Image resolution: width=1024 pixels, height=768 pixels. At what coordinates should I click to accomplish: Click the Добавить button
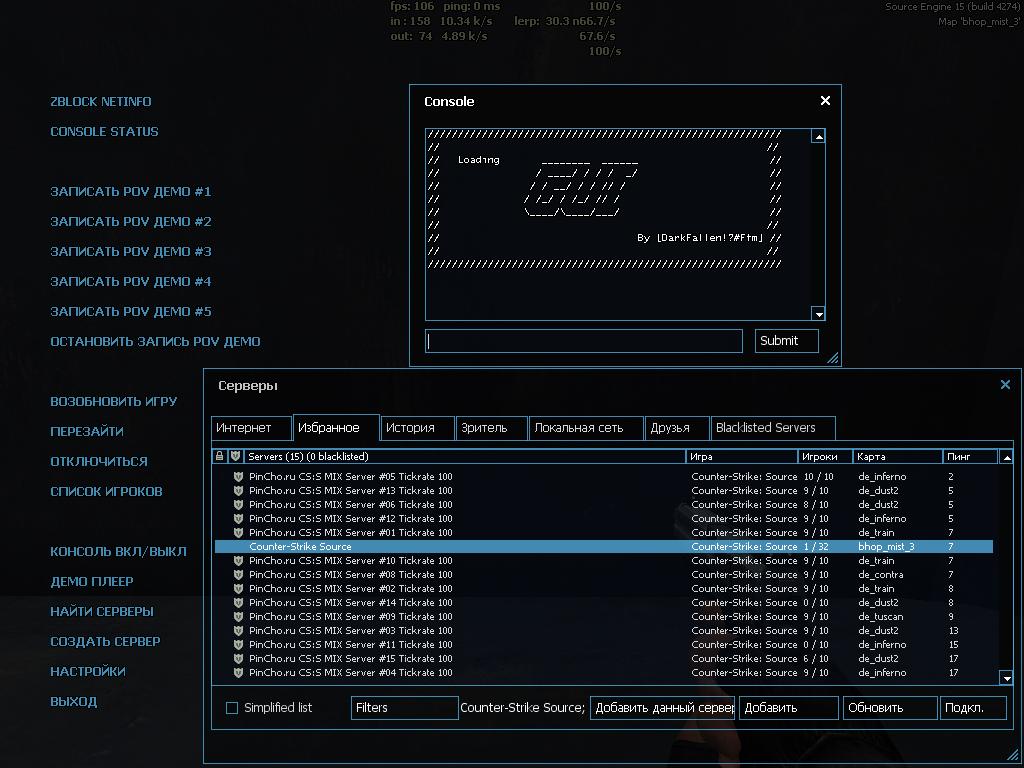tap(788, 708)
